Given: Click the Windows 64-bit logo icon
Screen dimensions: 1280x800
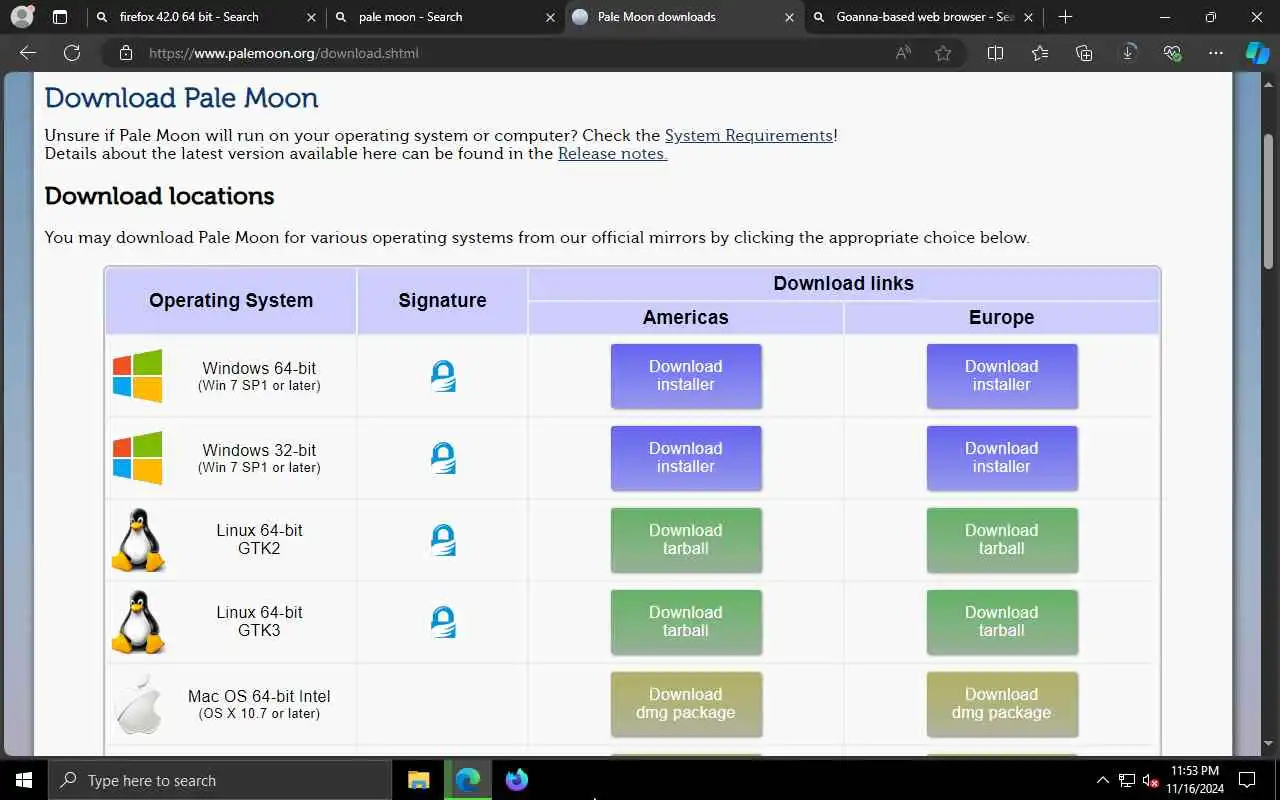Looking at the screenshot, I should 138,376.
